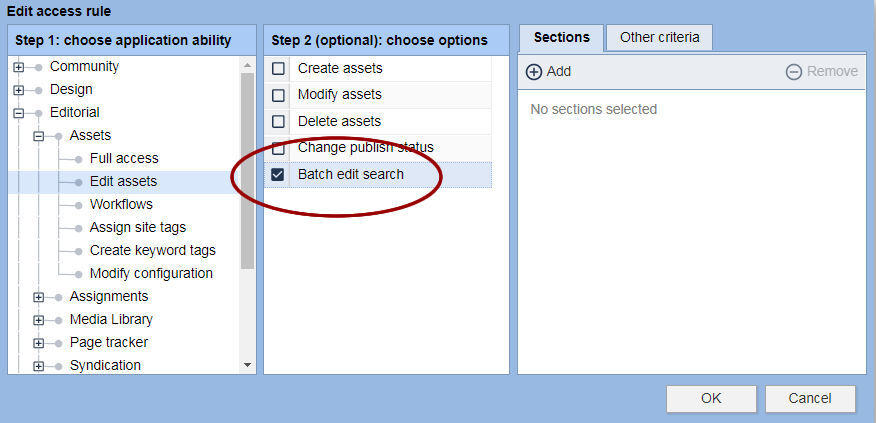The width and height of the screenshot is (876, 423).
Task: Check the Modify assets option
Action: coord(278,95)
